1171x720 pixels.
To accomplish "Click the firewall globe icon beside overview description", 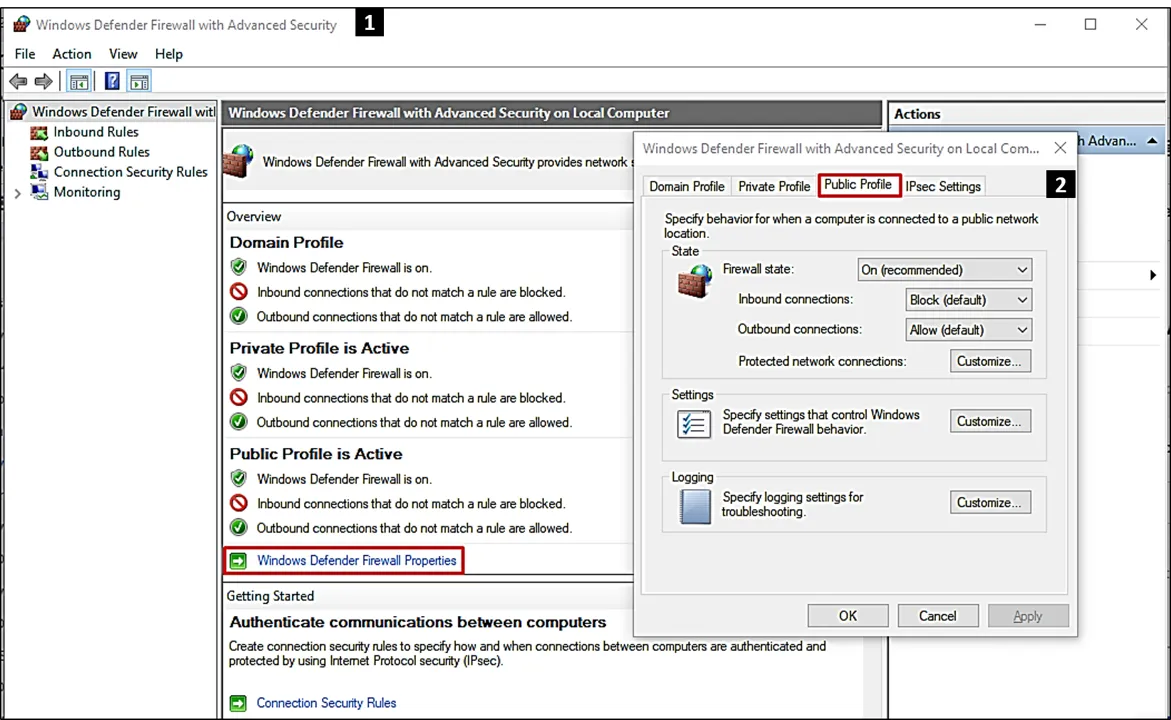I will click(239, 161).
